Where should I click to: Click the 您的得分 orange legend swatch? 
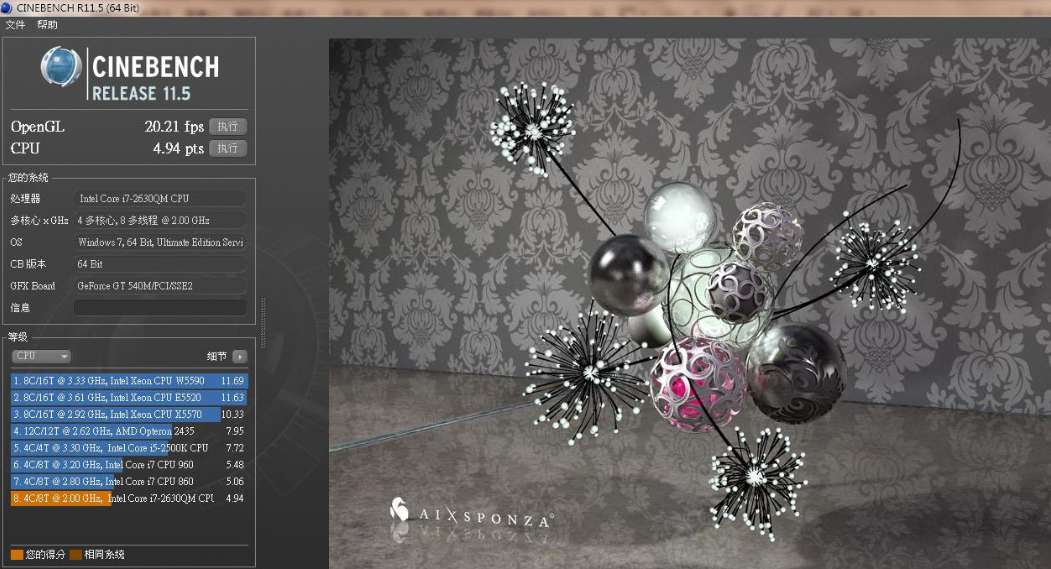[17, 554]
